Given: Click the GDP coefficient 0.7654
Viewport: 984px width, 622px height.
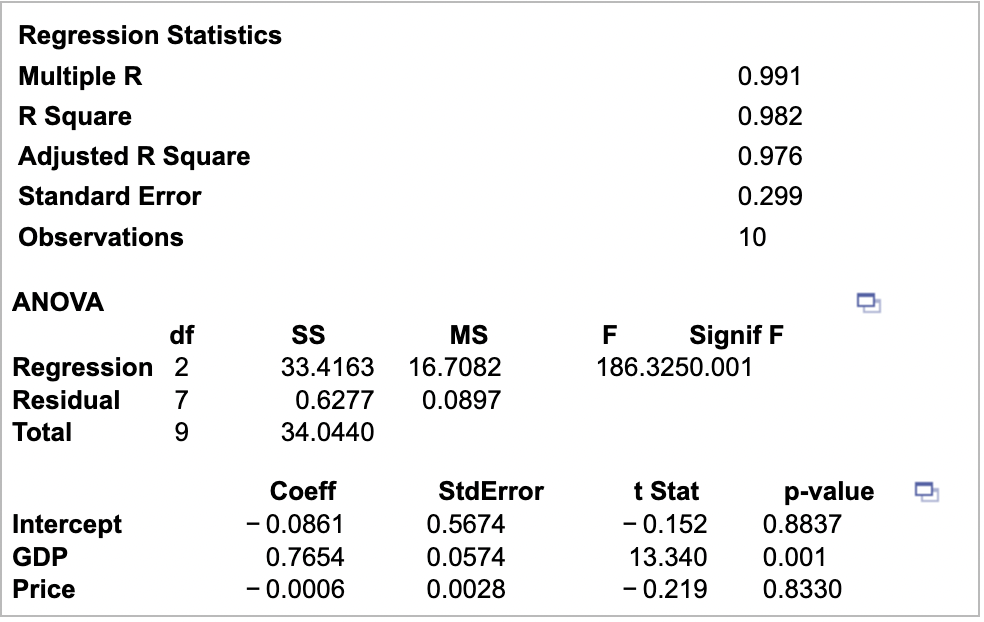Looking at the screenshot, I should [x=305, y=557].
